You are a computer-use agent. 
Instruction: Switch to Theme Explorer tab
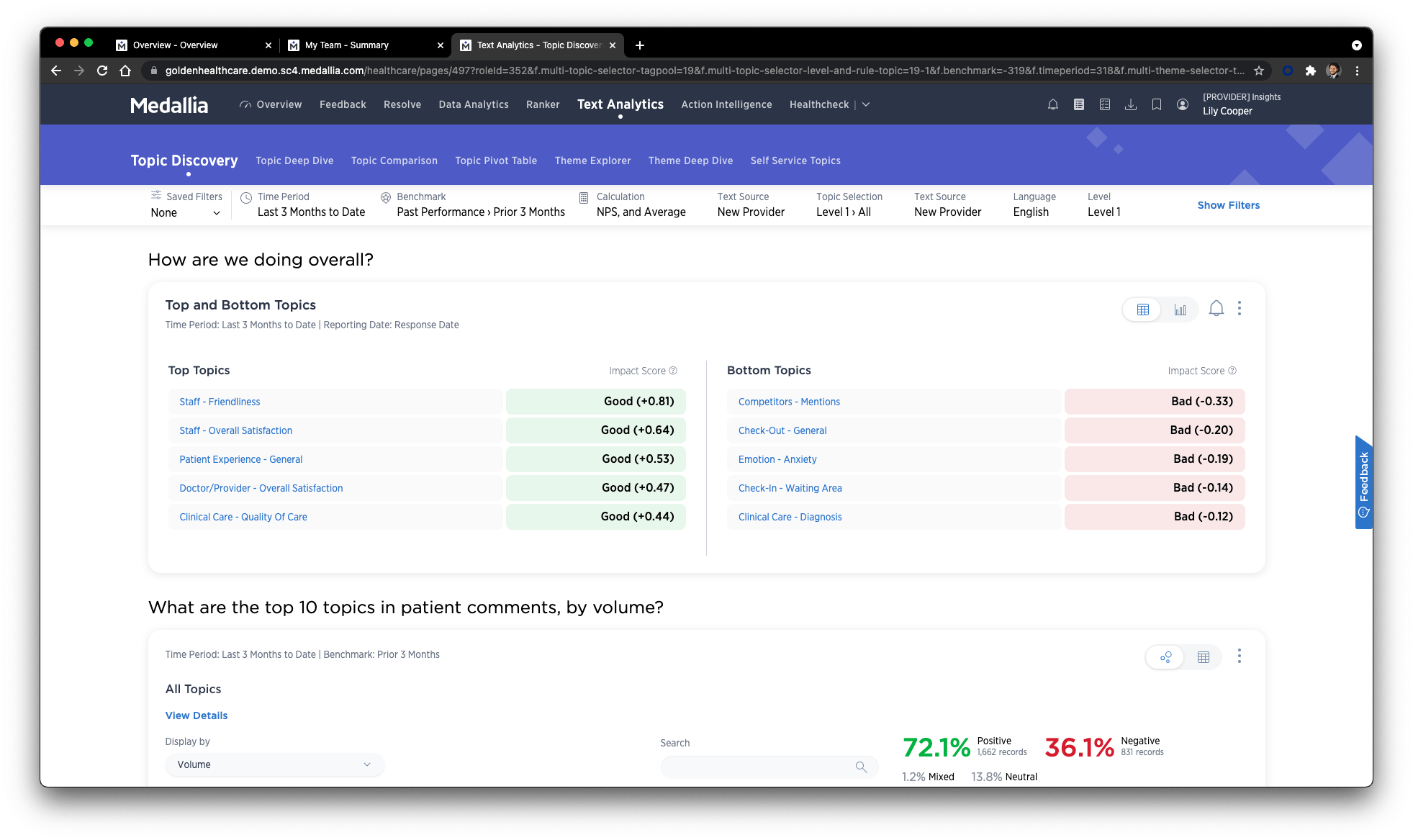click(x=592, y=161)
